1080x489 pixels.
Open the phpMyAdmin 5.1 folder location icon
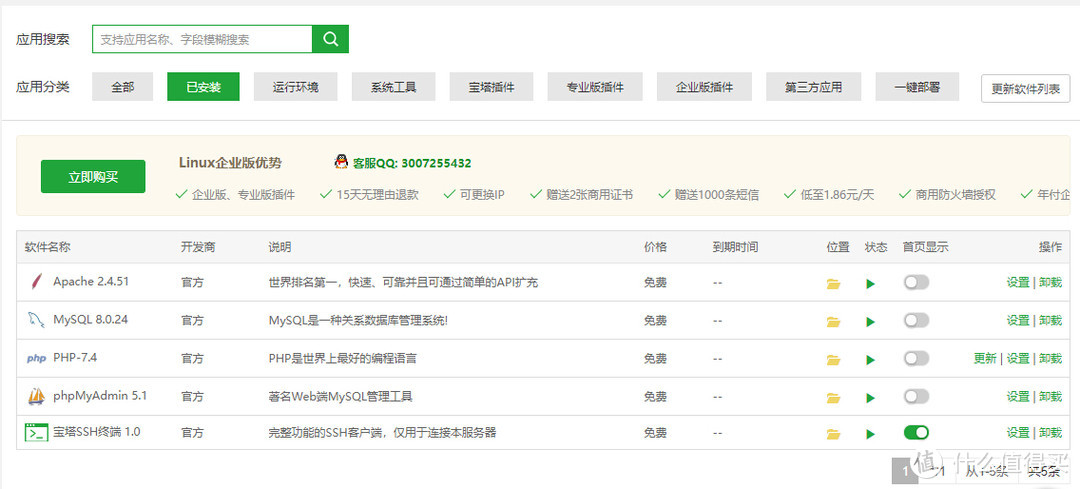pyautogui.click(x=833, y=397)
